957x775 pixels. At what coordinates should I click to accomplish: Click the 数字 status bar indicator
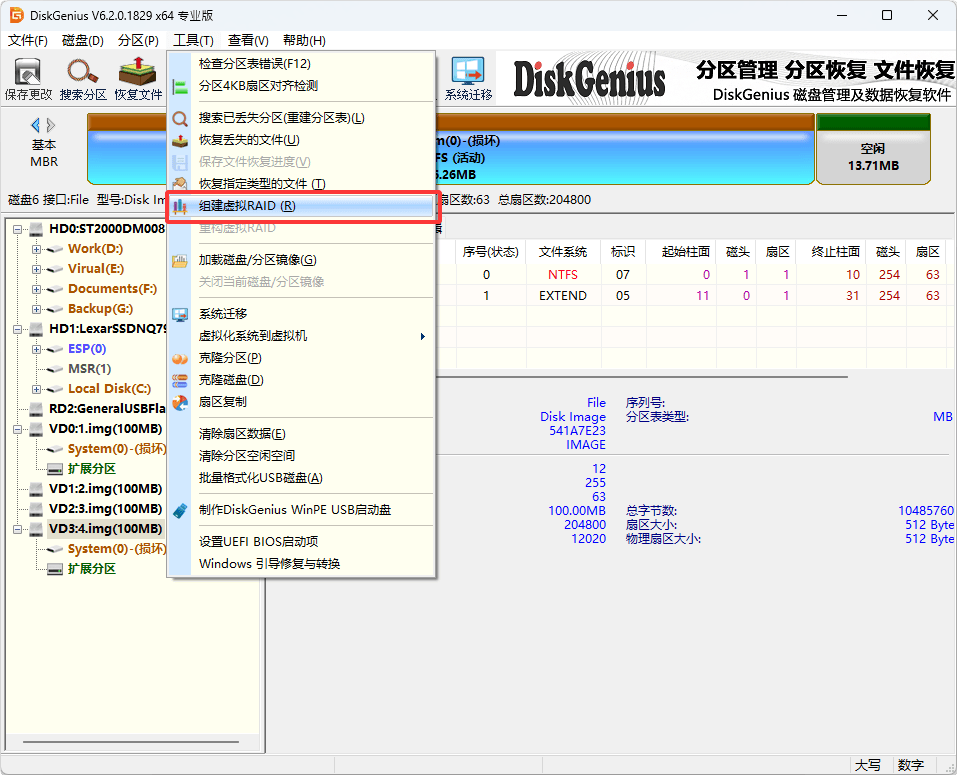pos(910,765)
